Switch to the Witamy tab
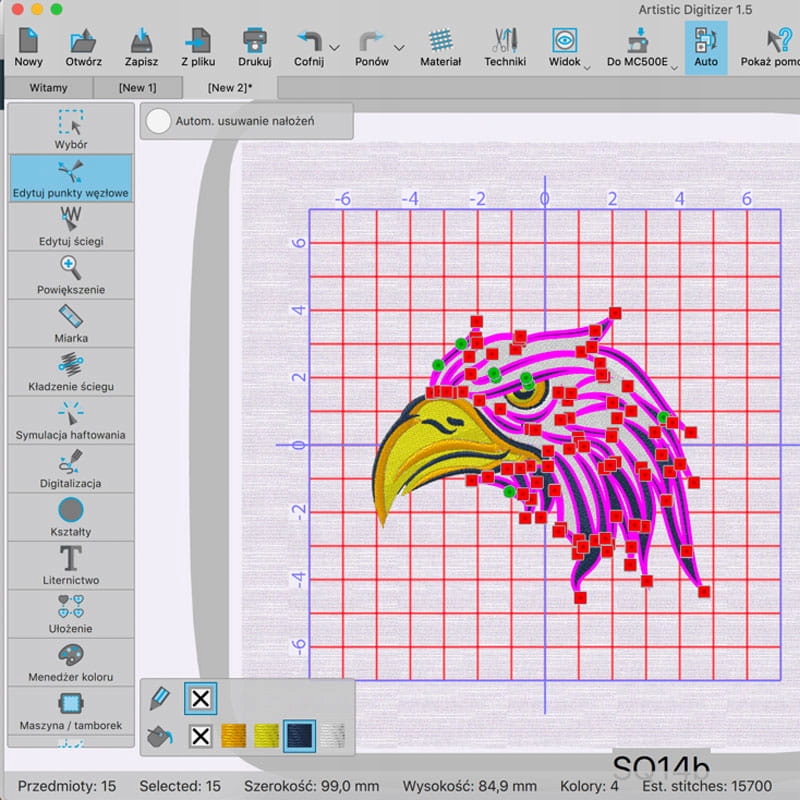The height and width of the screenshot is (800, 800). 49,88
